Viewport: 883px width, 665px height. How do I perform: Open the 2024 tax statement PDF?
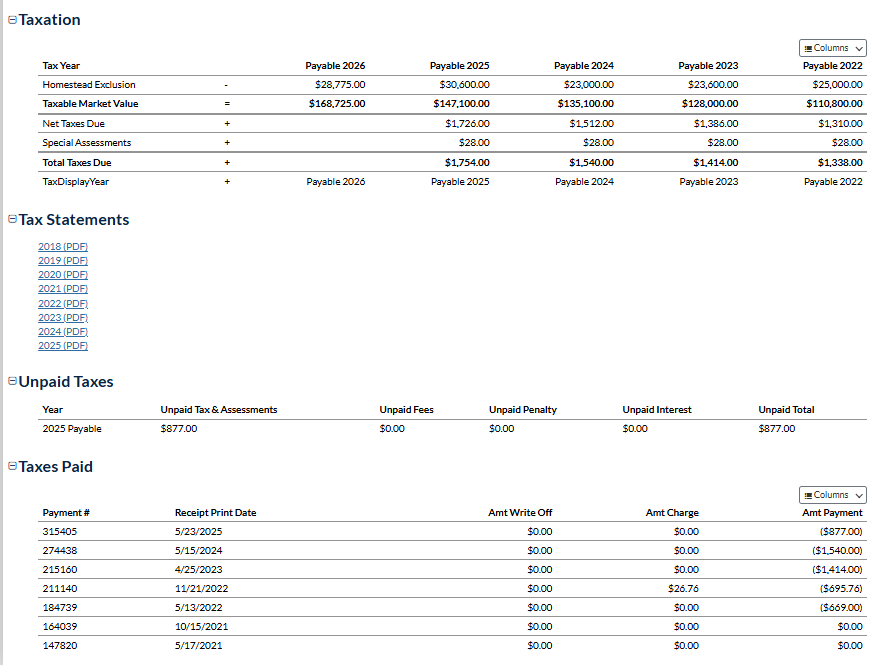63,331
